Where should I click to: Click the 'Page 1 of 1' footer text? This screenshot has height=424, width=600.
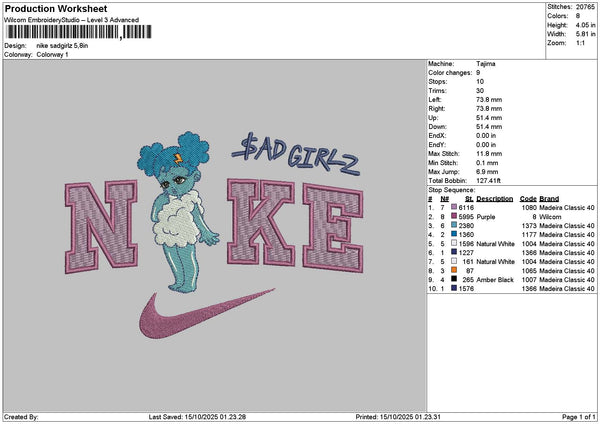(x=579, y=417)
